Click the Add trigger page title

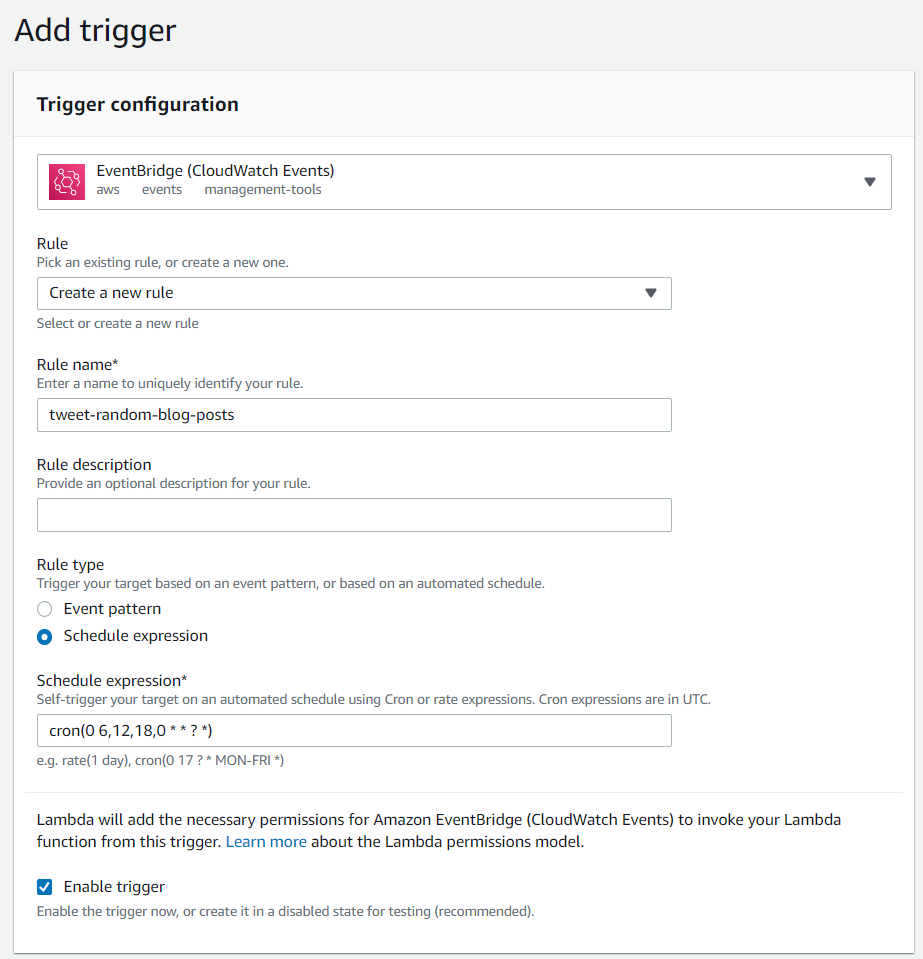[95, 30]
